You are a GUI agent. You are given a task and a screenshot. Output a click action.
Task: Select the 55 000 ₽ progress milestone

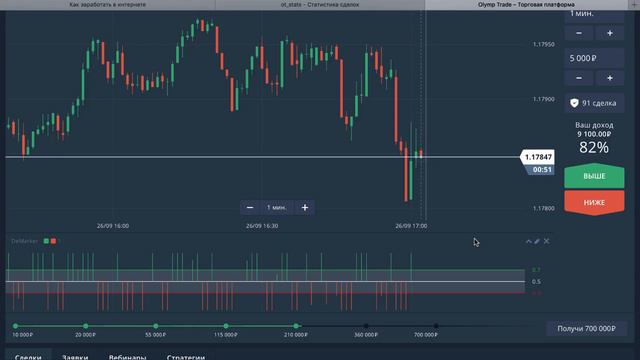[156, 326]
